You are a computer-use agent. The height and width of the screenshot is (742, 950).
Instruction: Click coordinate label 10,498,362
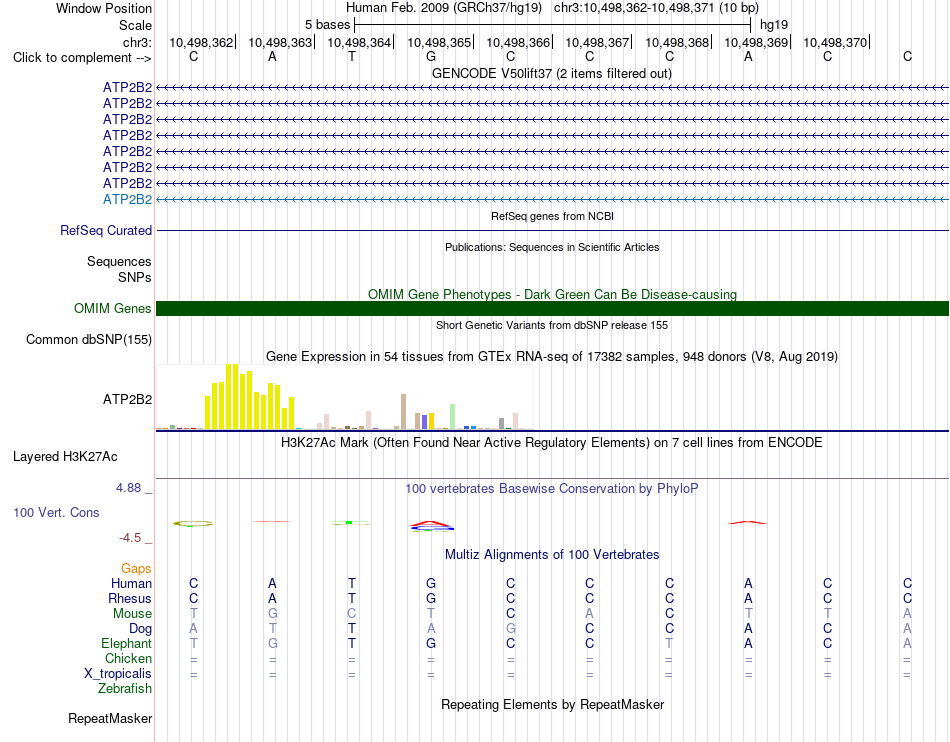click(201, 42)
